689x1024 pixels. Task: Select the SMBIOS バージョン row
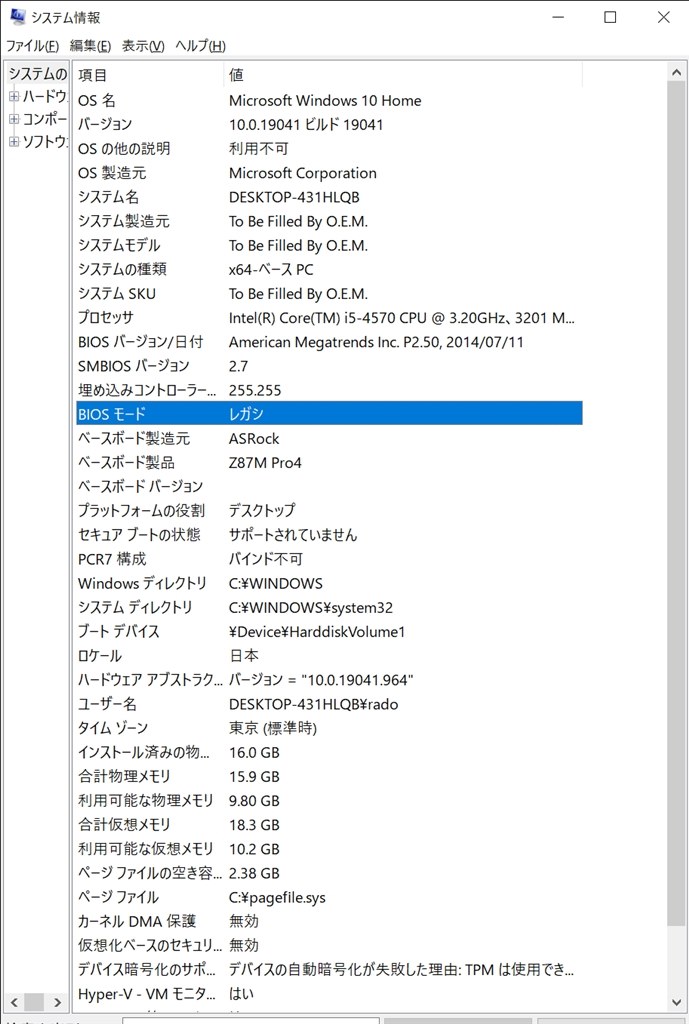(329, 366)
